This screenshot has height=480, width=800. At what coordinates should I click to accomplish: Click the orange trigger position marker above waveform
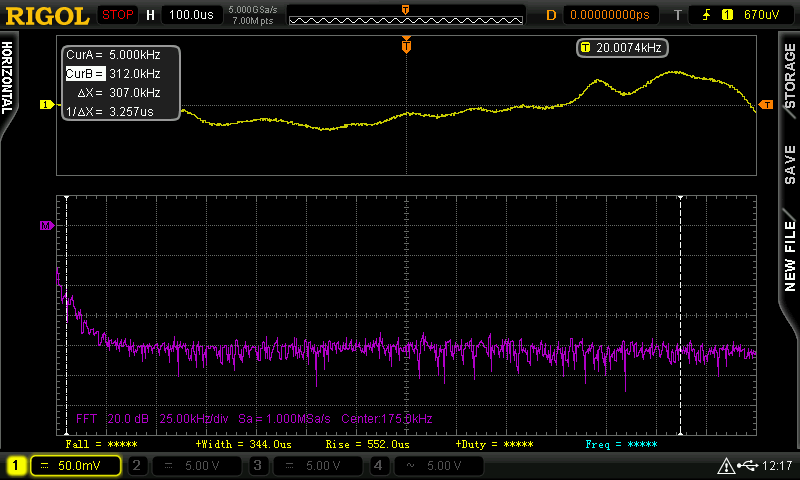point(406,45)
